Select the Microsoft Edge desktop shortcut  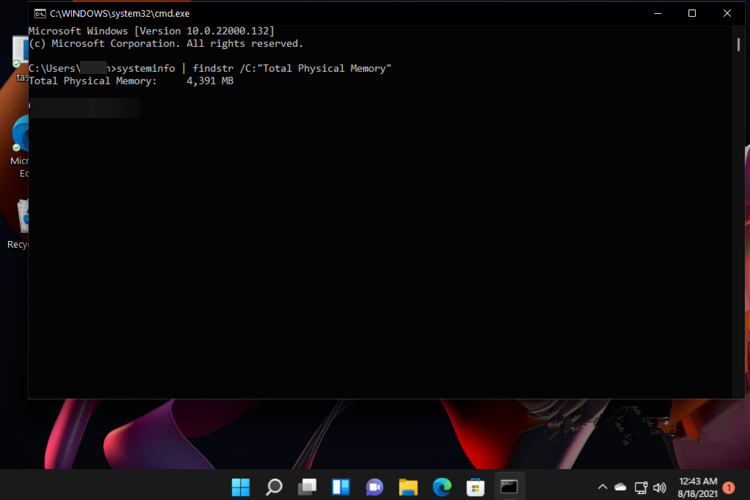click(20, 140)
